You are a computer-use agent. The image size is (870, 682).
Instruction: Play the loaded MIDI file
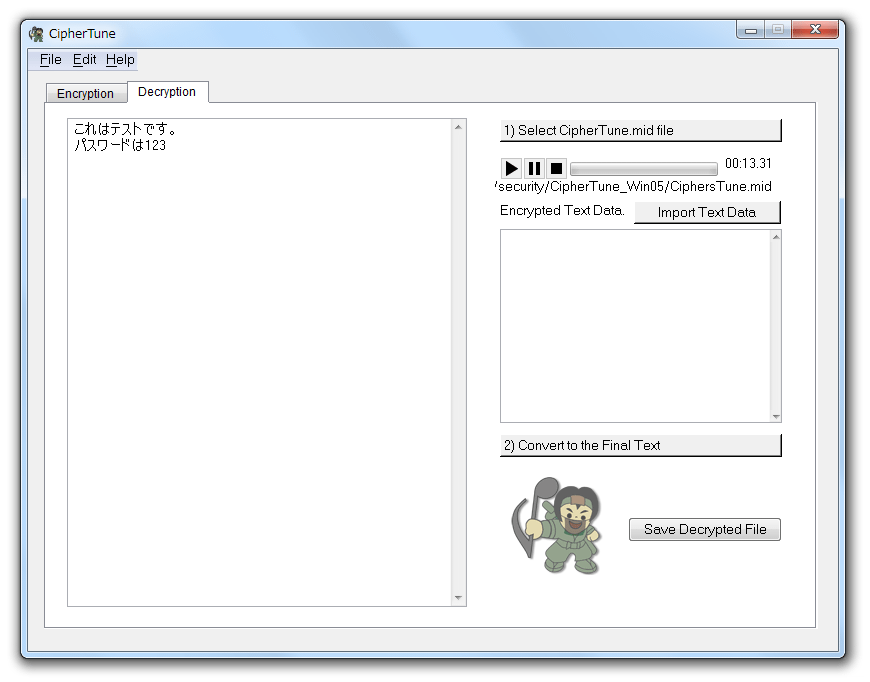[511, 168]
